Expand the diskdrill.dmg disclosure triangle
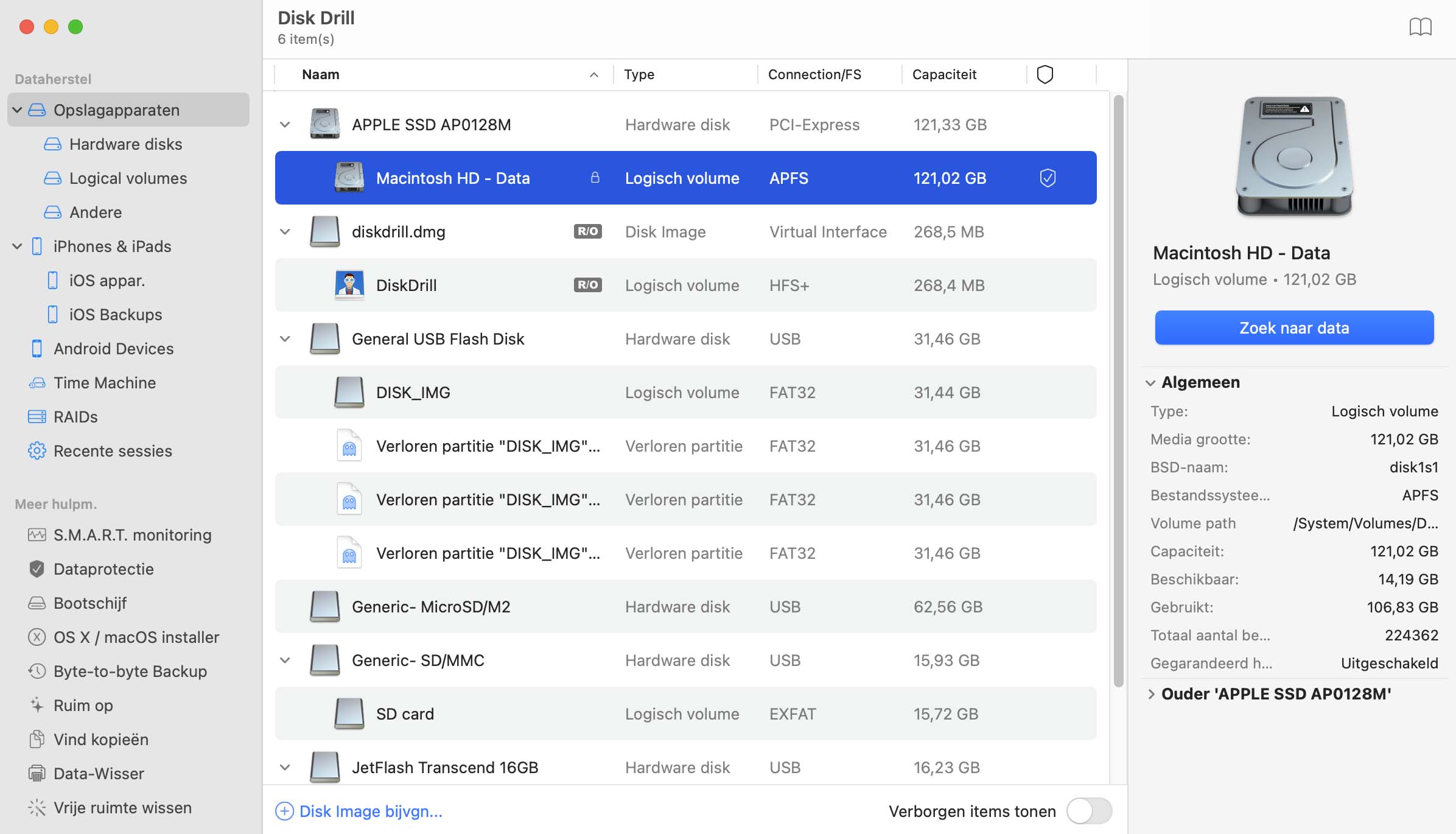Image resolution: width=1456 pixels, height=834 pixels. pyautogui.click(x=285, y=231)
